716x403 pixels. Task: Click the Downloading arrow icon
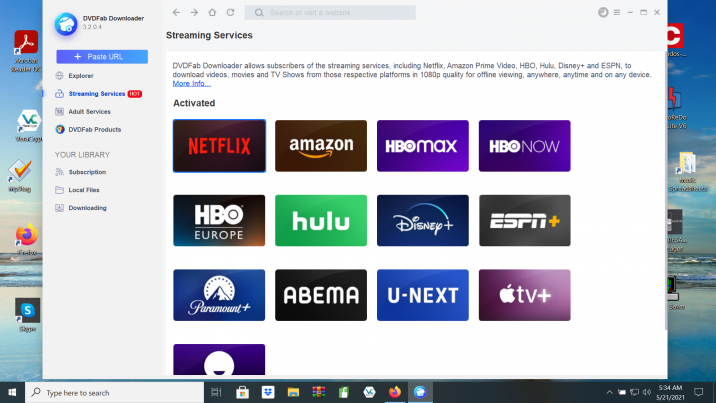(59, 208)
